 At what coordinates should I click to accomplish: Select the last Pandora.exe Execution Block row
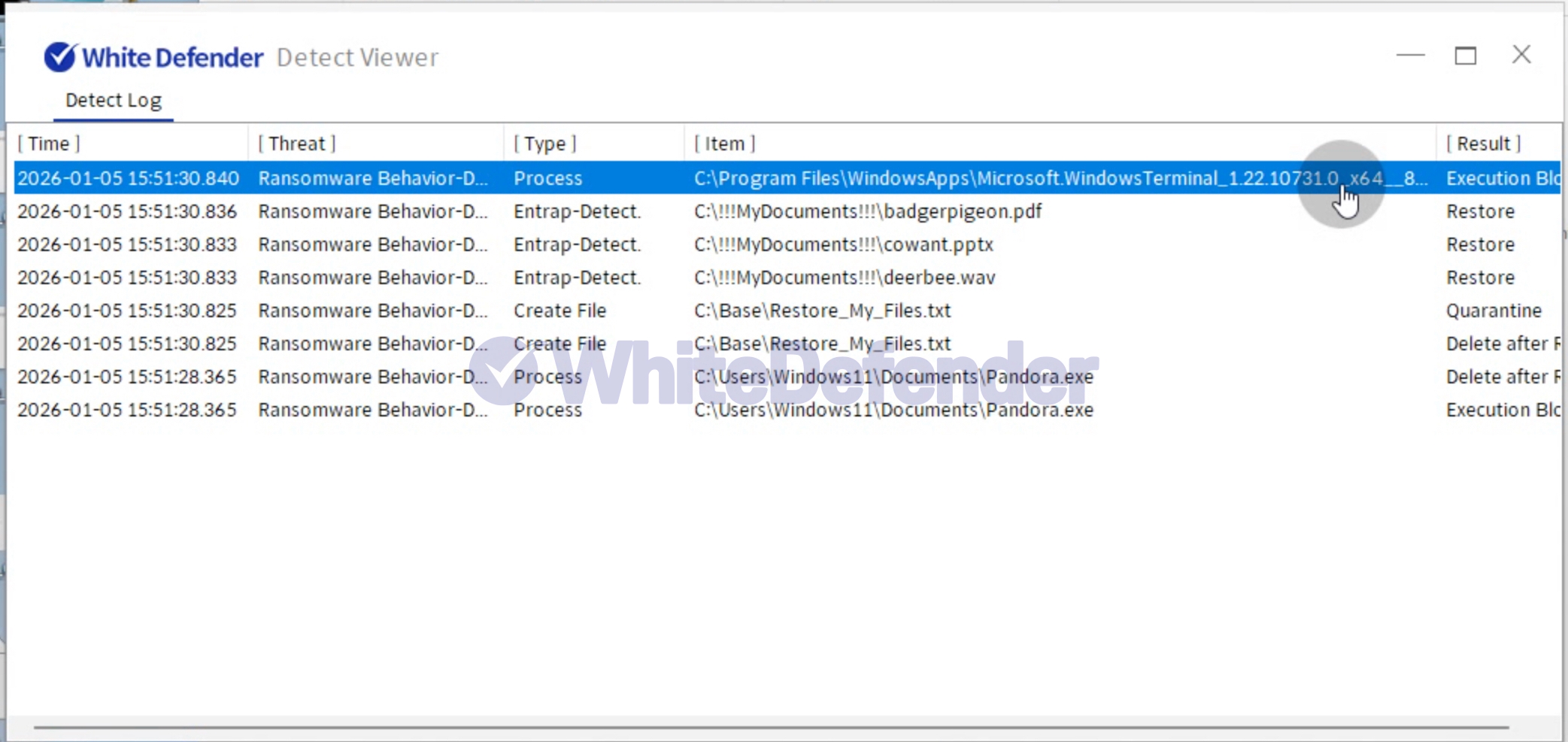[893, 410]
